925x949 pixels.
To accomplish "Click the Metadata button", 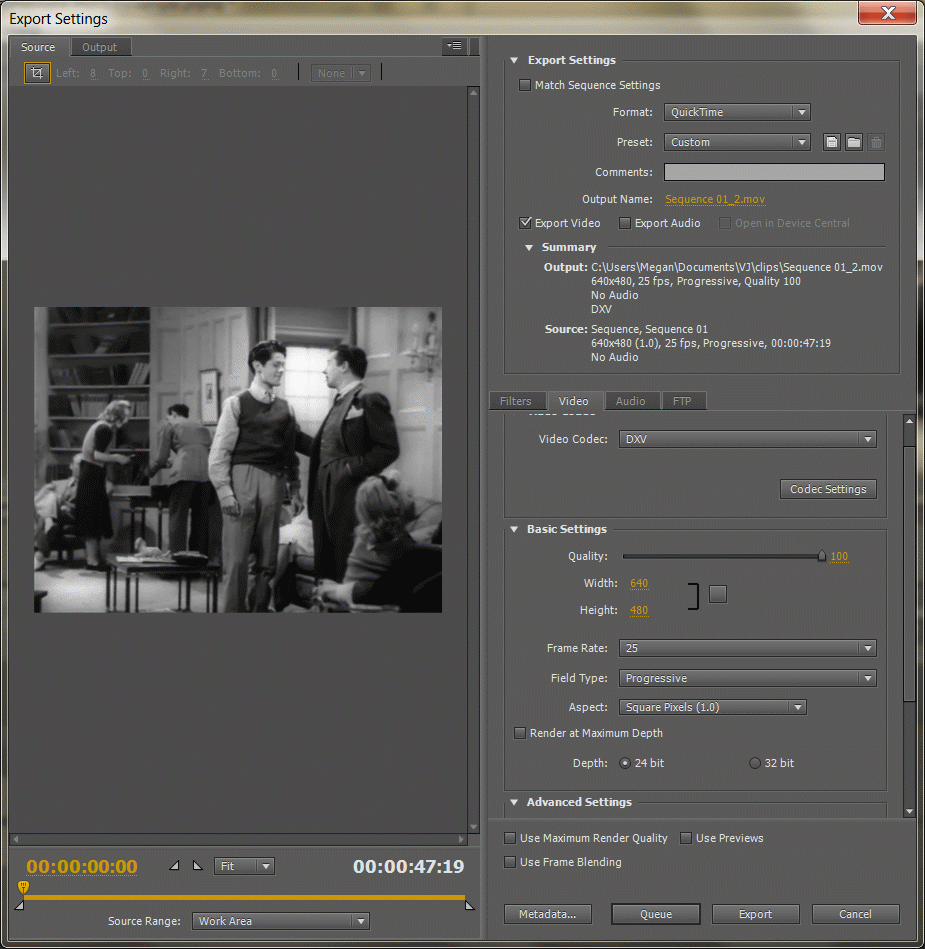I will point(548,914).
